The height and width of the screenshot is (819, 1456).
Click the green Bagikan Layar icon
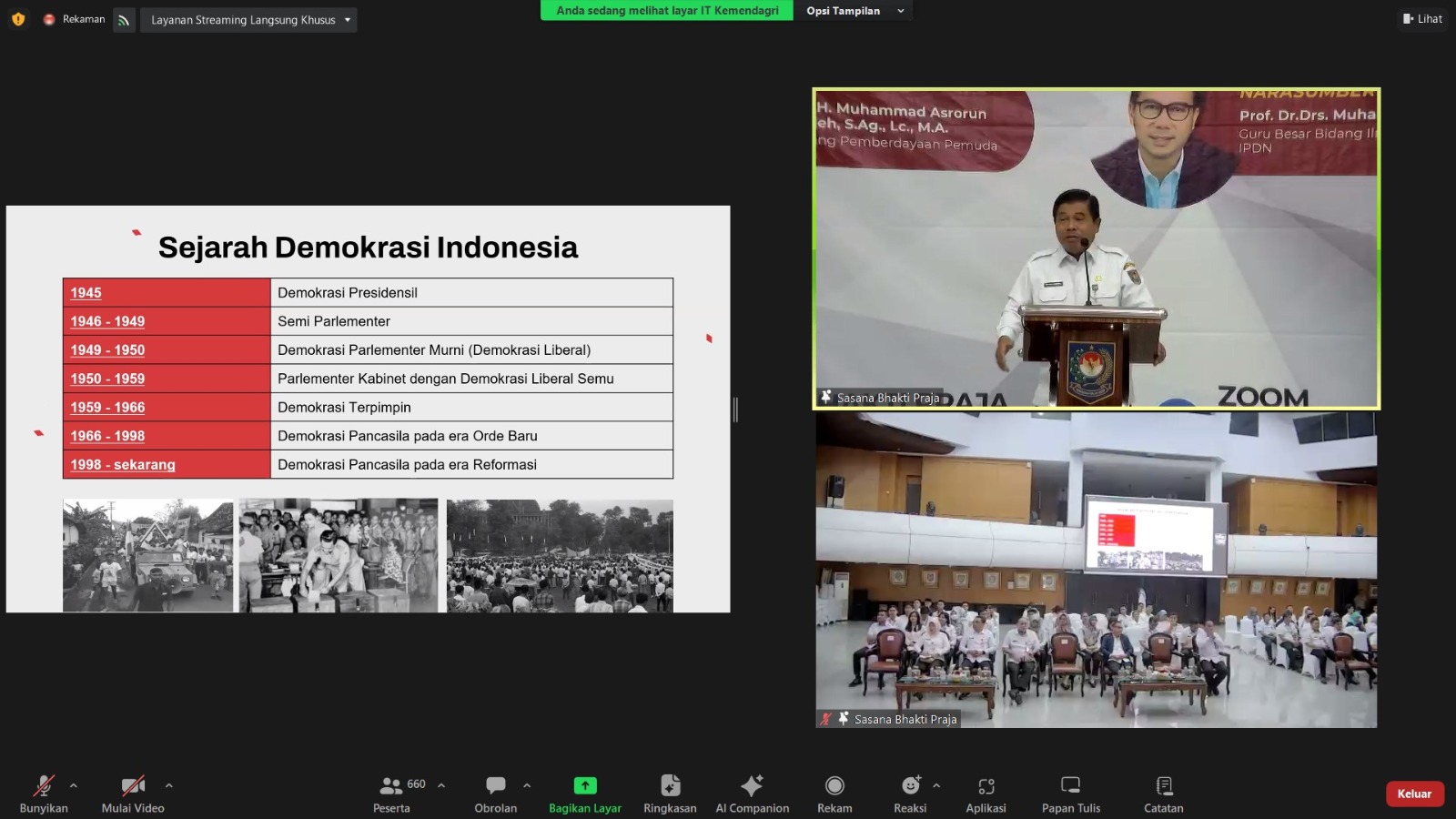[x=585, y=785]
